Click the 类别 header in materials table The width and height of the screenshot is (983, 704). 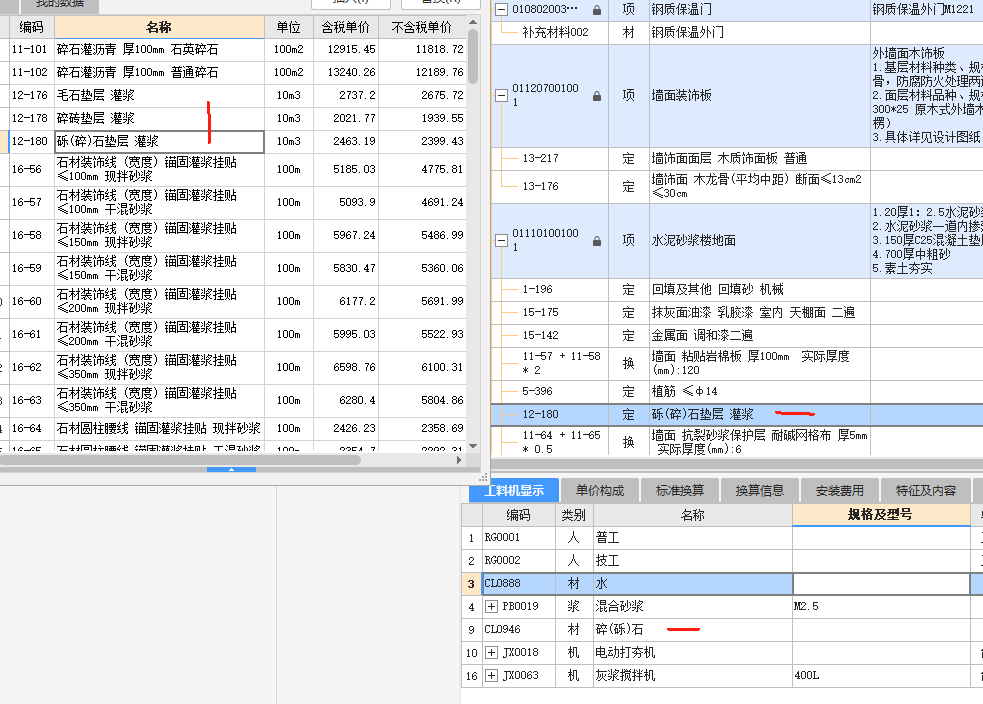pos(574,515)
